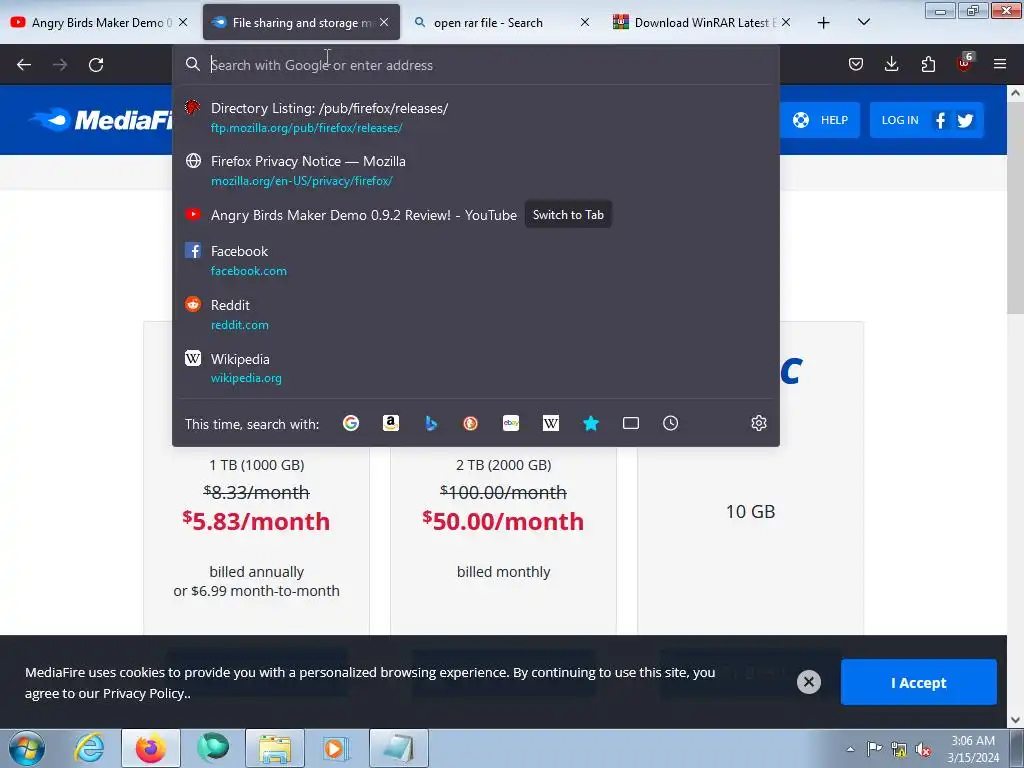
Task: Expand the list all tabs chevron
Action: (863, 22)
